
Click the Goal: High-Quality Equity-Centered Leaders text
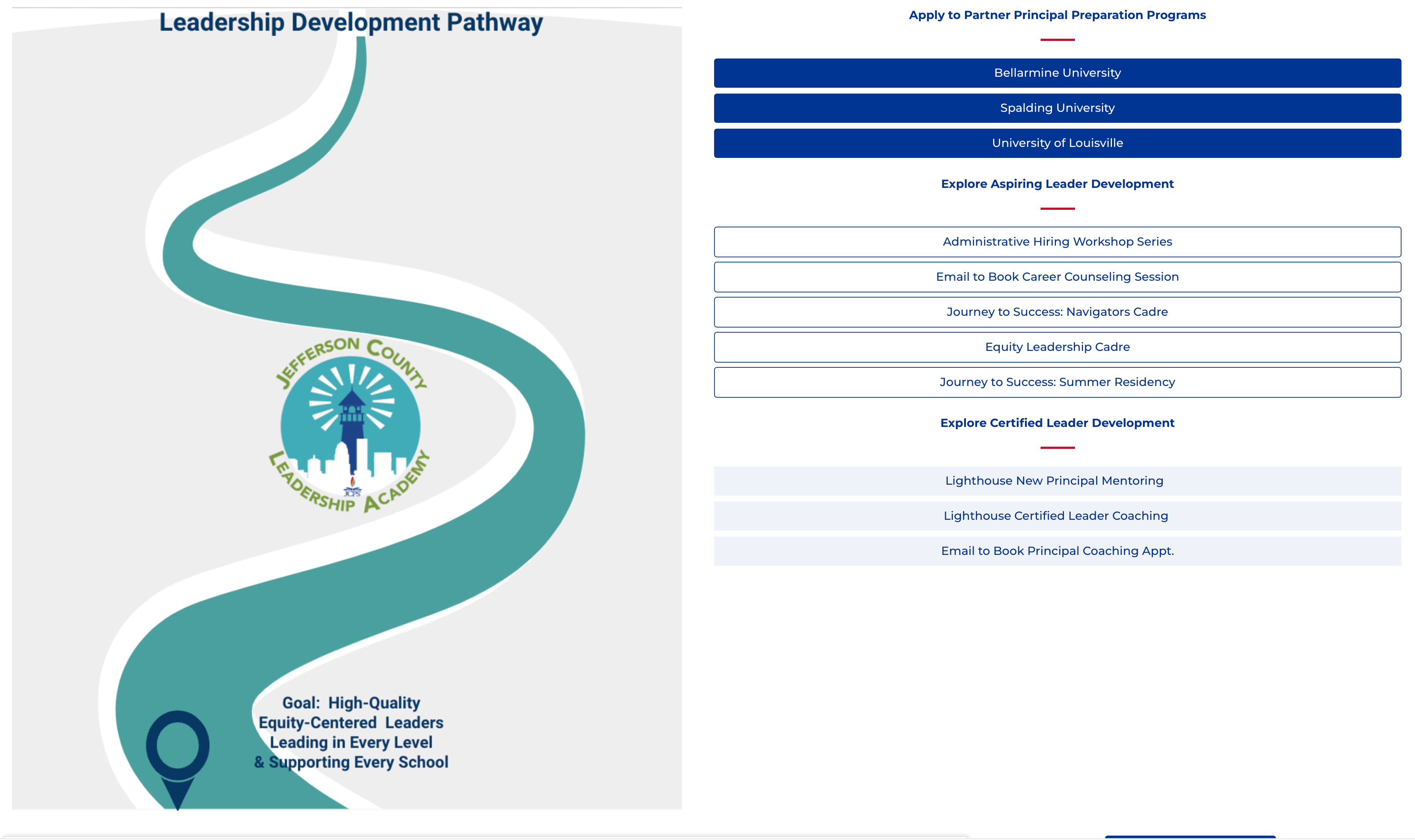click(351, 733)
